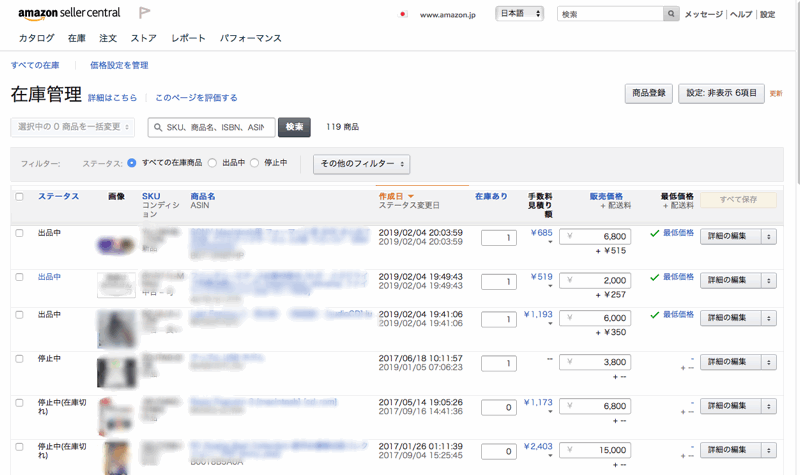The width and height of the screenshot is (800, 475).
Task: Select the 停止中 status radio button
Action: tap(254, 163)
